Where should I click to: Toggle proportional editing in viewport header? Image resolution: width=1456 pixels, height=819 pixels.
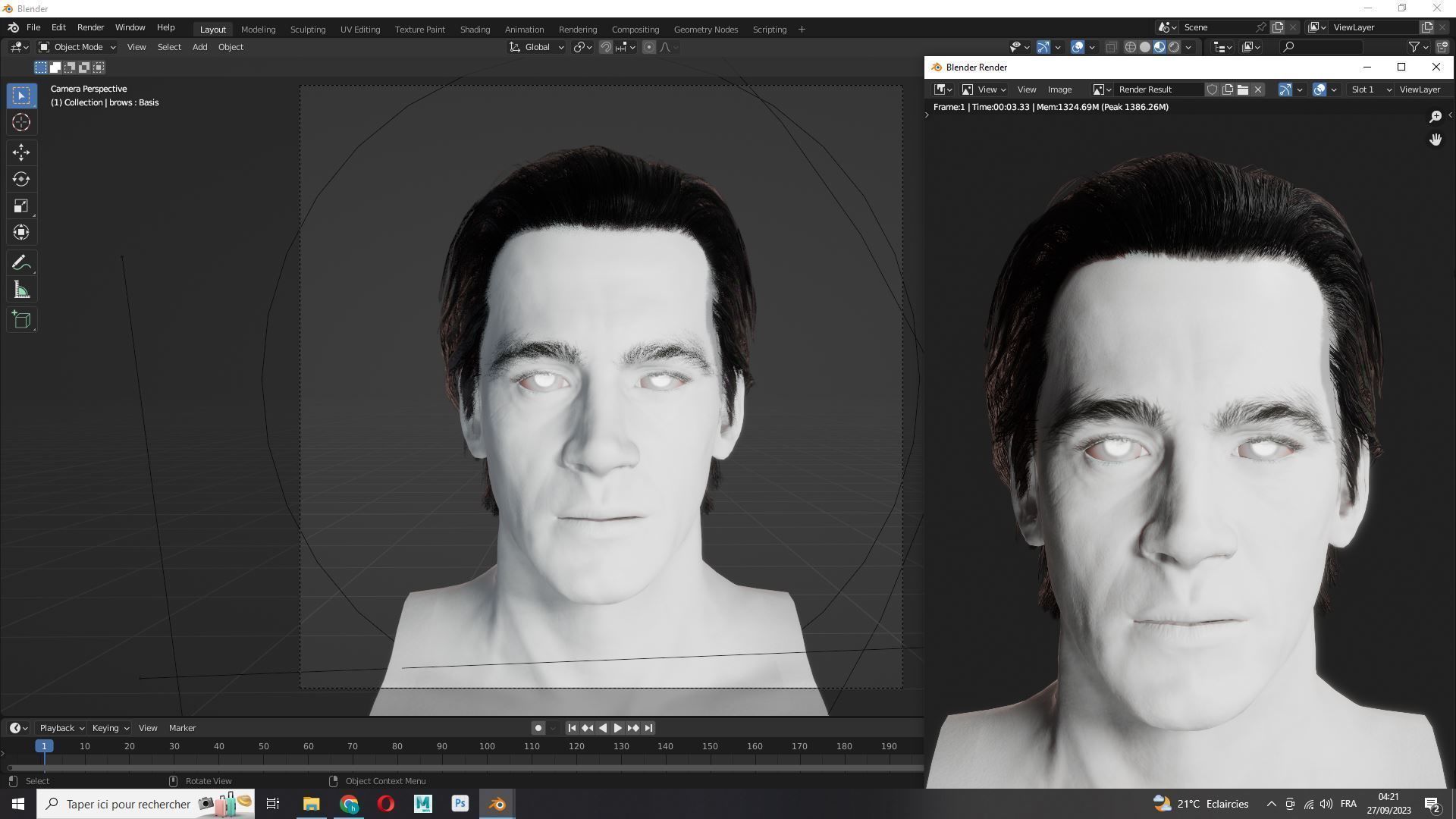point(649,47)
